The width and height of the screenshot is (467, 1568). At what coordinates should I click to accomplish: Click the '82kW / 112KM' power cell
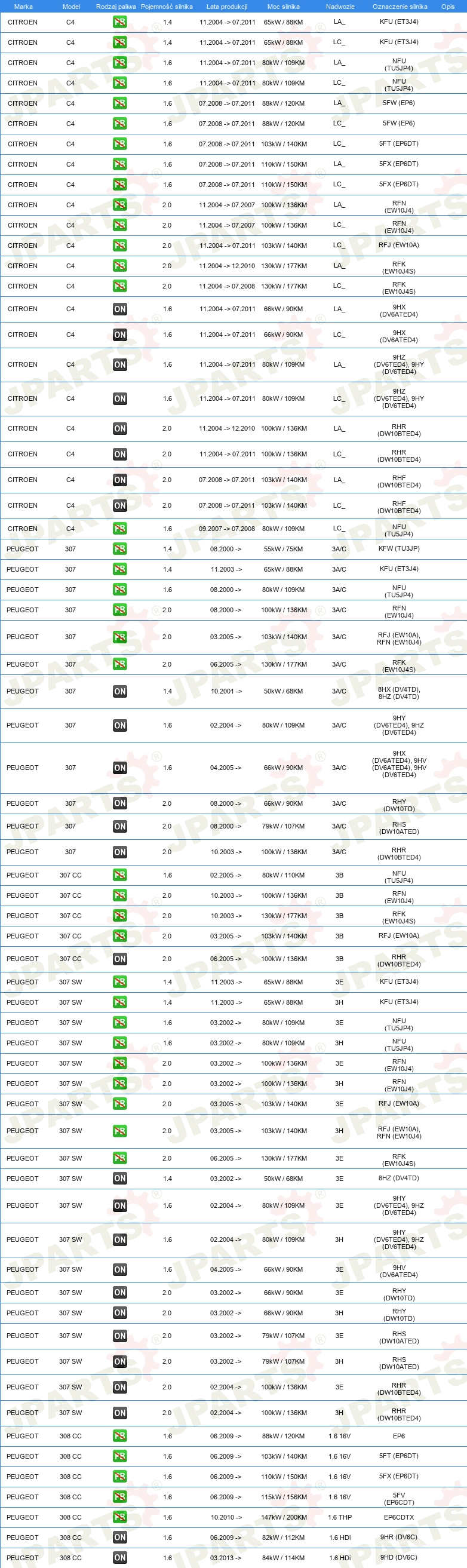[x=283, y=1538]
